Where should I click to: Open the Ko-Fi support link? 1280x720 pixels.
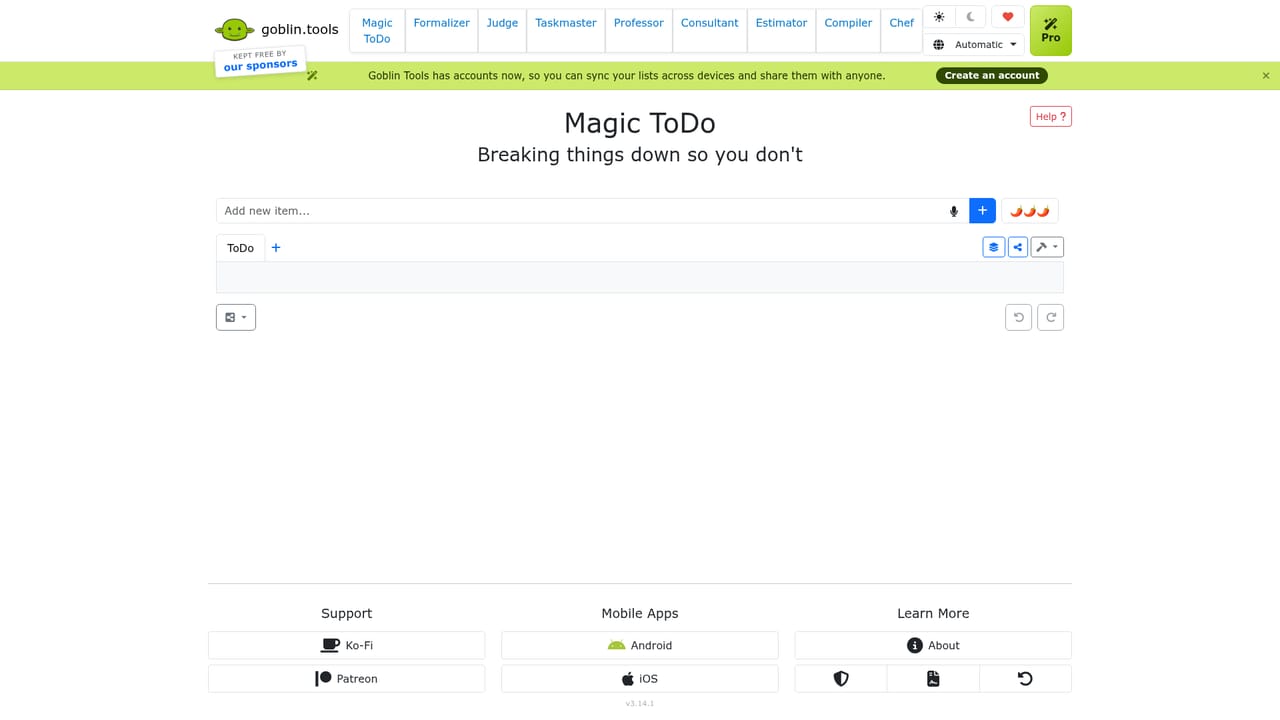347,645
